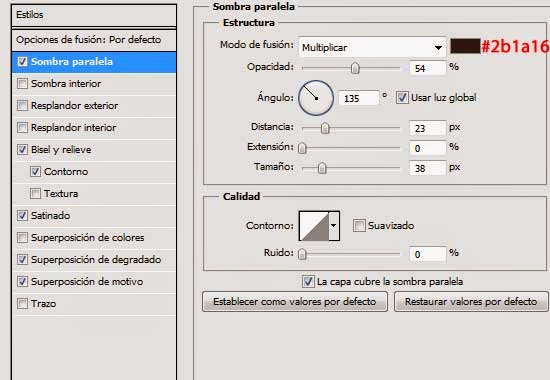
Task: Open the Estilos panel header
Action: (x=94, y=15)
